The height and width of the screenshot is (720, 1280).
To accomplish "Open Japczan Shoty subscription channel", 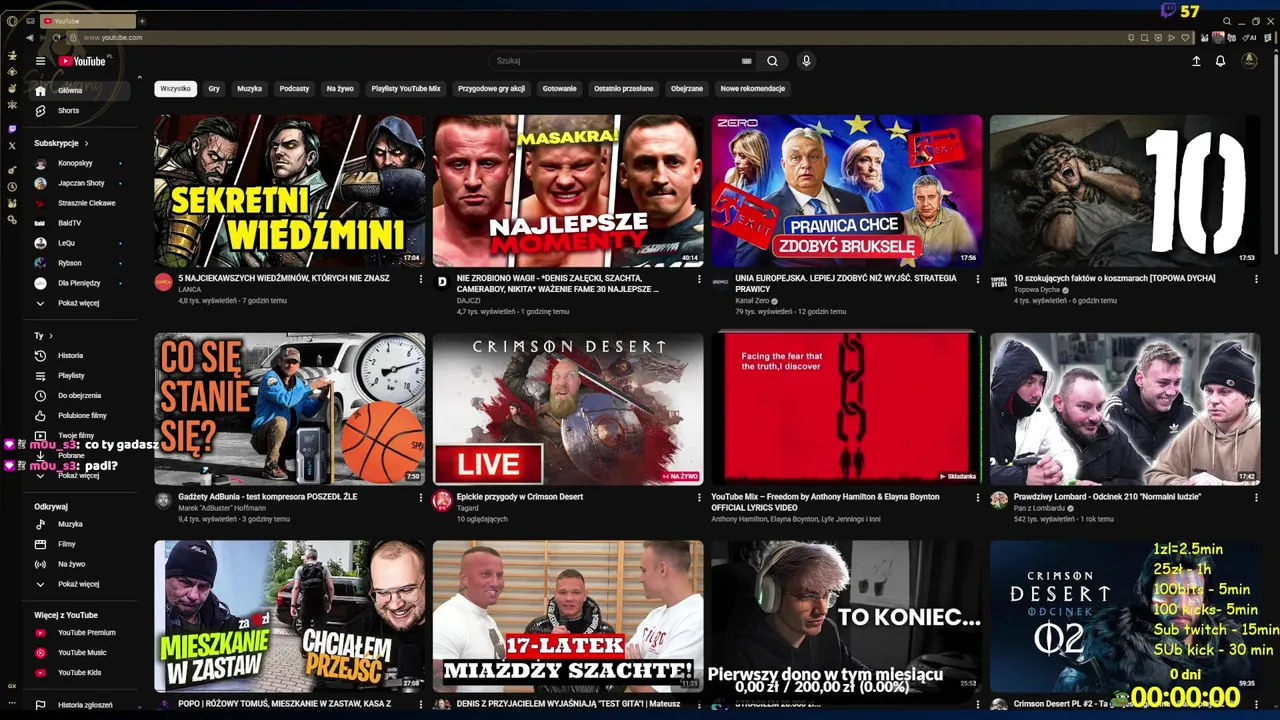I will [x=80, y=183].
